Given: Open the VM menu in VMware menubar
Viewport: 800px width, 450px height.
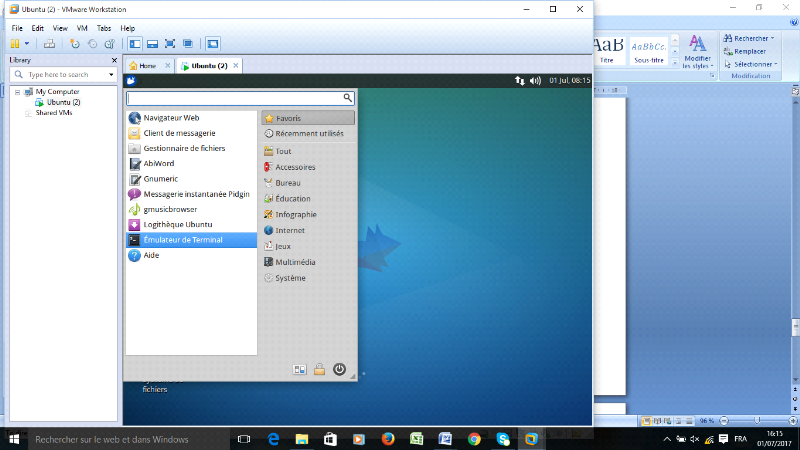Looking at the screenshot, I should tap(81, 28).
